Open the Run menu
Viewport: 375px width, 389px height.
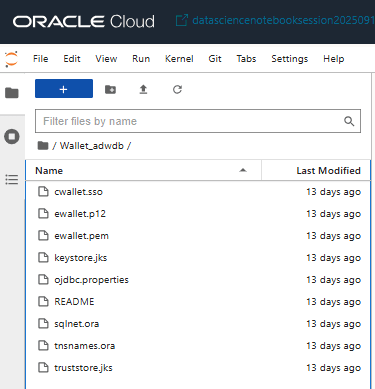coord(141,59)
